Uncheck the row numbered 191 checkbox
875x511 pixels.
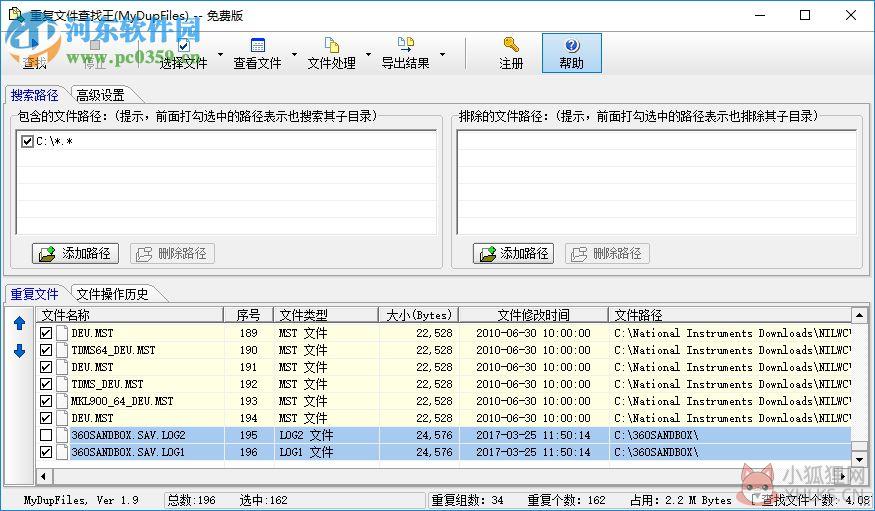[46, 368]
